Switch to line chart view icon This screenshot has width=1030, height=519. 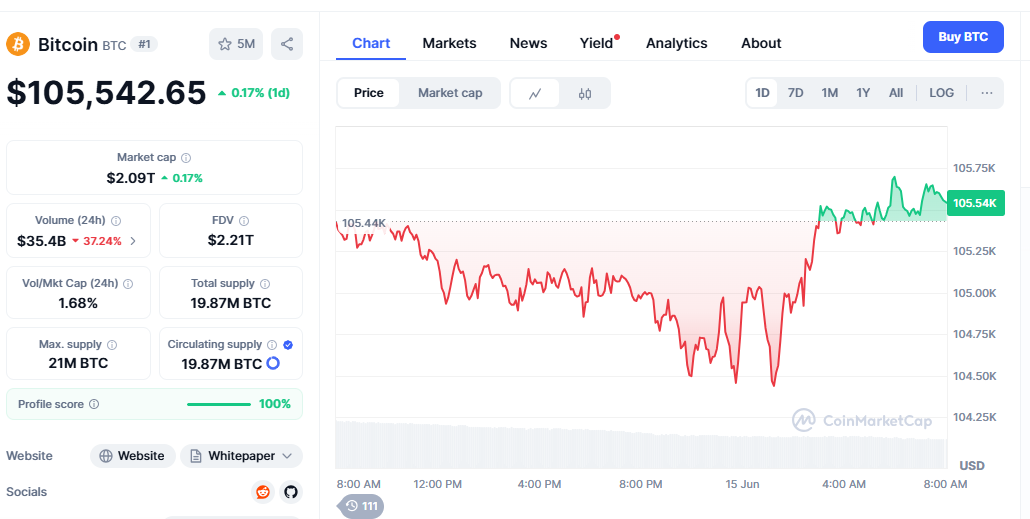(535, 93)
